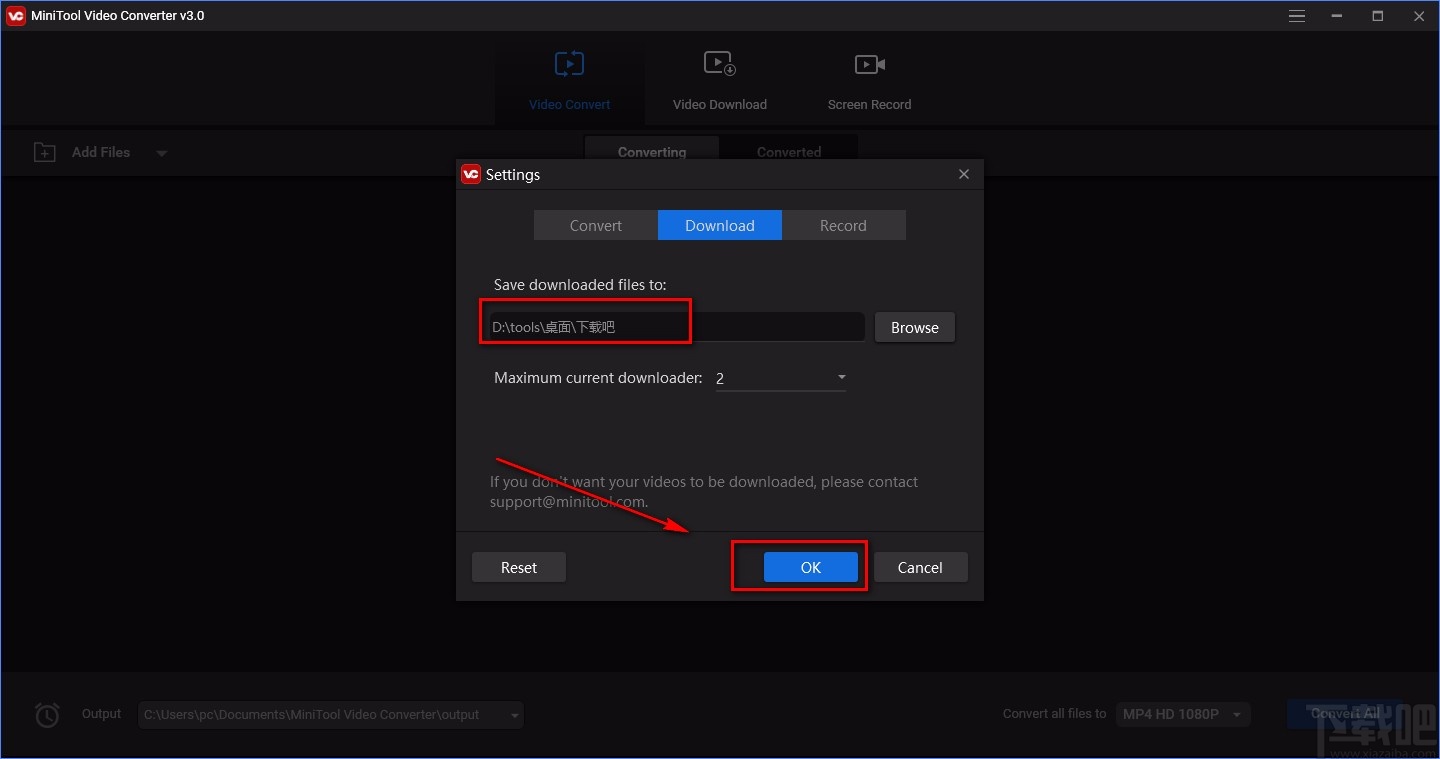1440x759 pixels.
Task: Open the hamburger menu
Action: click(x=1296, y=15)
